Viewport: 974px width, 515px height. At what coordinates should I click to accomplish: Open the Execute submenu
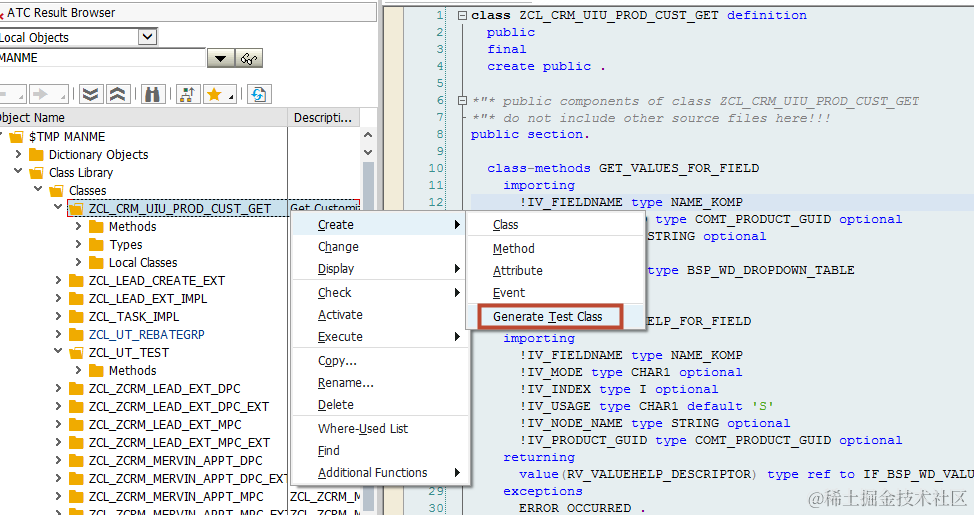[x=380, y=337]
